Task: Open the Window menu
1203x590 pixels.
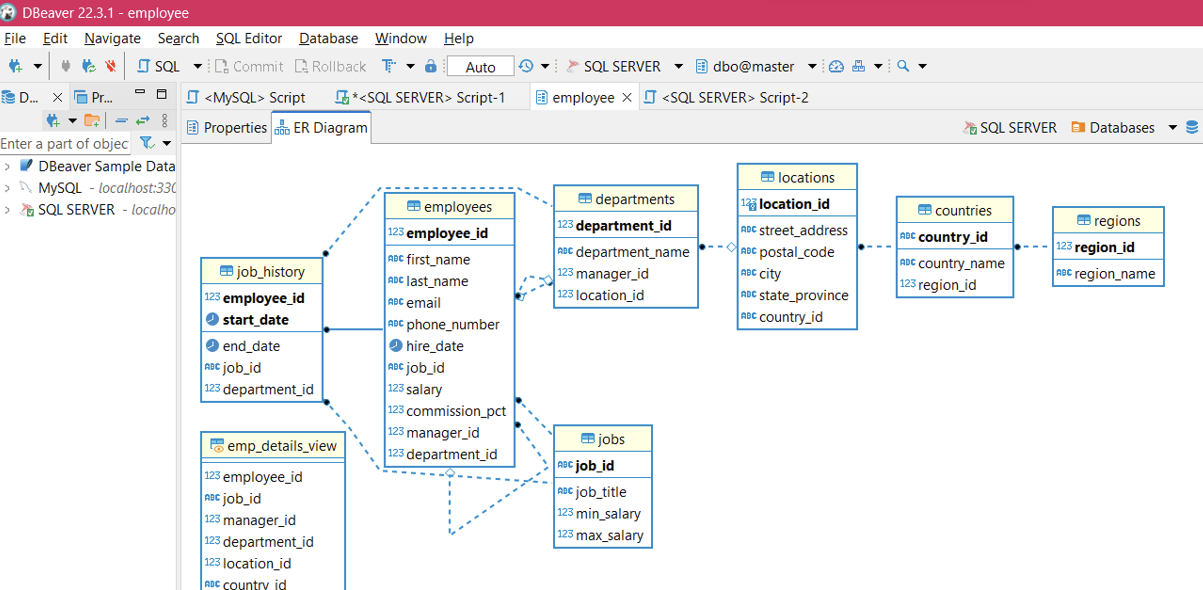Action: point(401,38)
